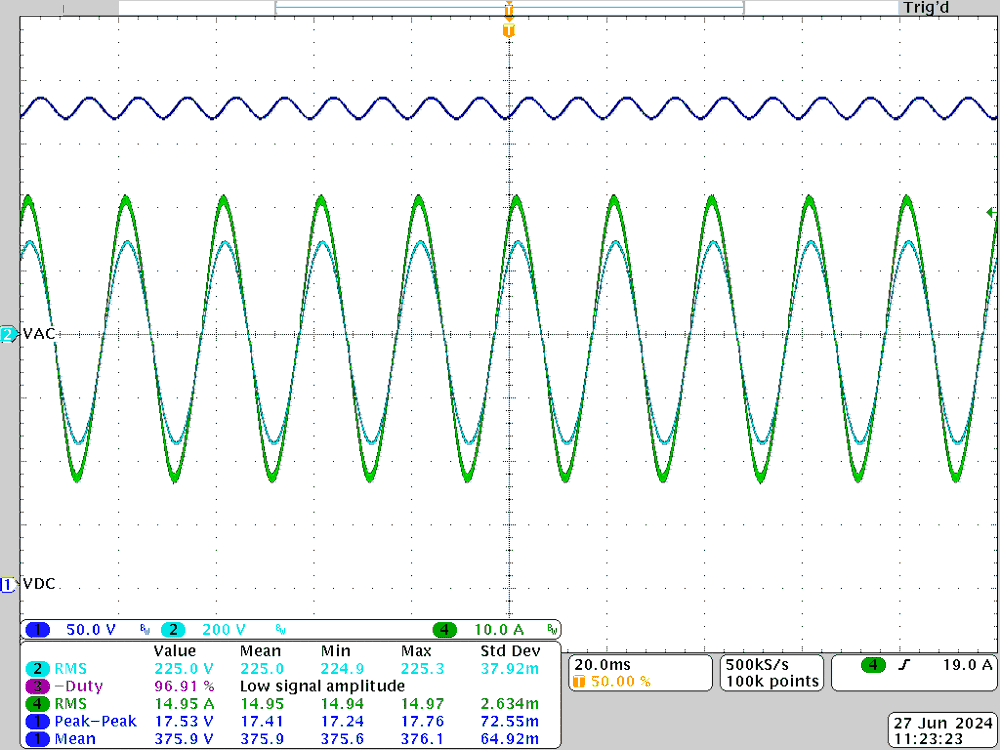Click the orange trigger position marker T
This screenshot has width=1000, height=750.
[x=509, y=31]
